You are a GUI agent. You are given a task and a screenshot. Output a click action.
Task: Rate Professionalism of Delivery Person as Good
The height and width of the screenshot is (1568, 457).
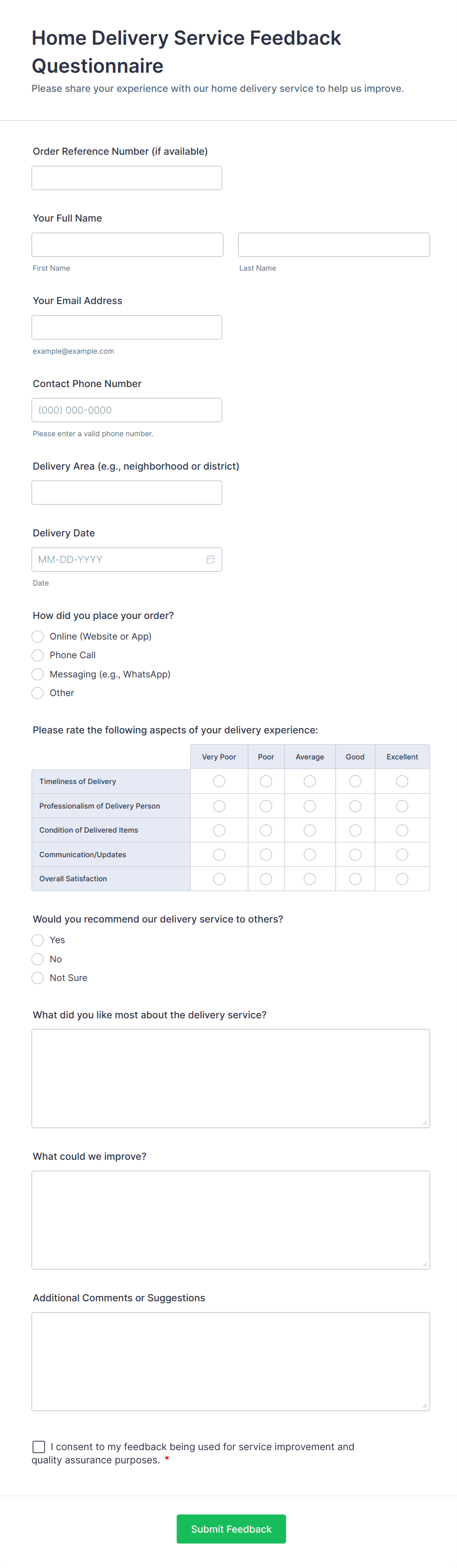pyautogui.click(x=355, y=806)
